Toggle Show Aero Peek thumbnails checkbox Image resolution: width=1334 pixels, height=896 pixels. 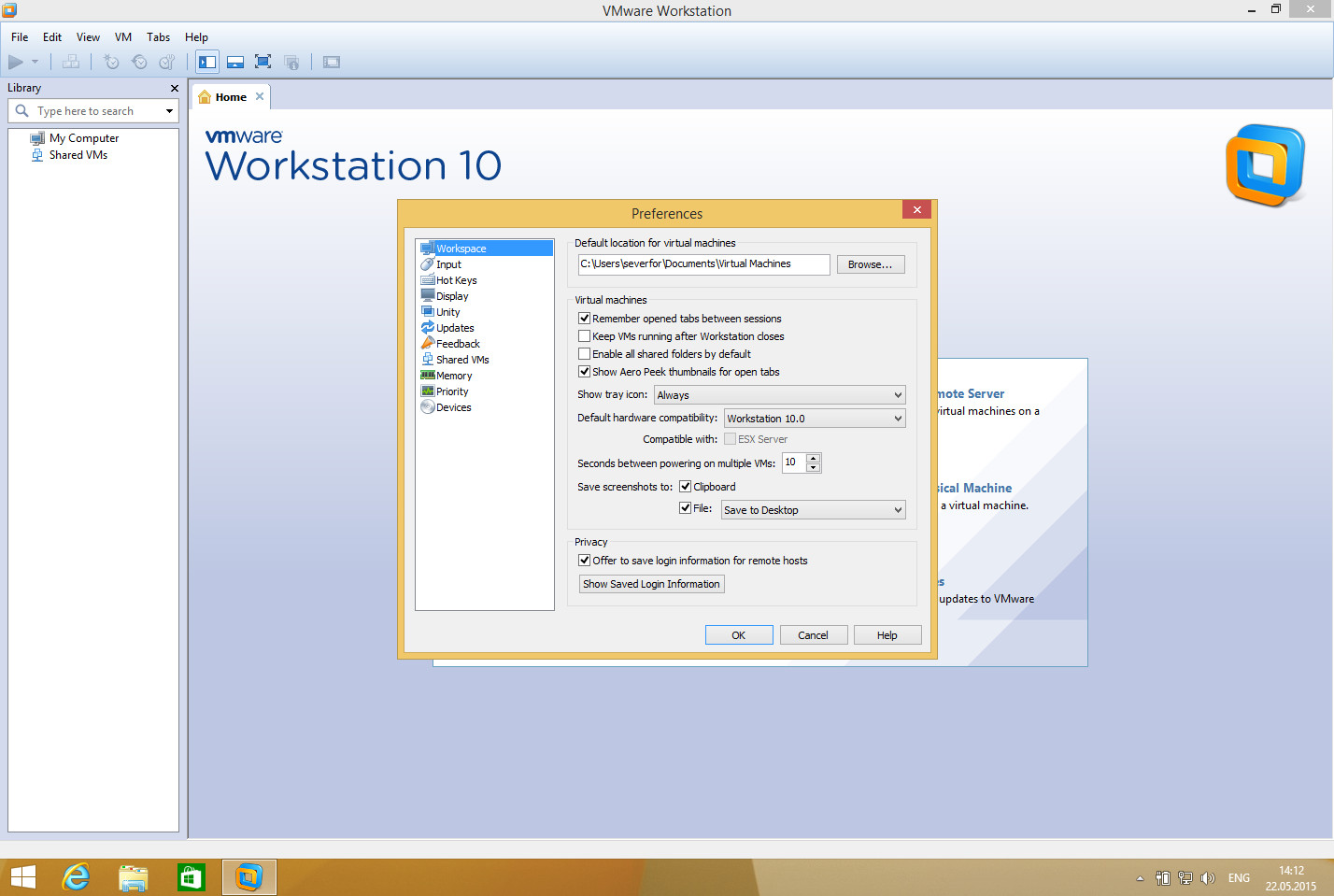(x=585, y=372)
